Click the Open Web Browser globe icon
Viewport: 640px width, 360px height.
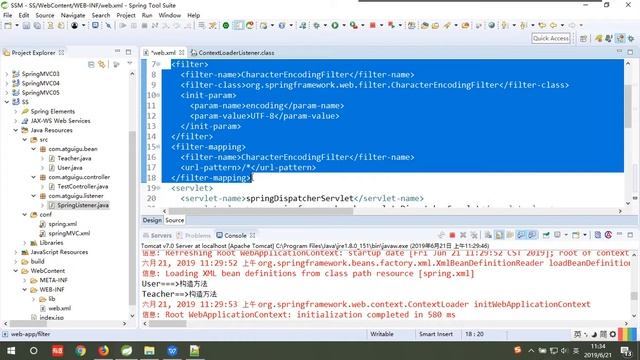pyautogui.click(x=491, y=25)
